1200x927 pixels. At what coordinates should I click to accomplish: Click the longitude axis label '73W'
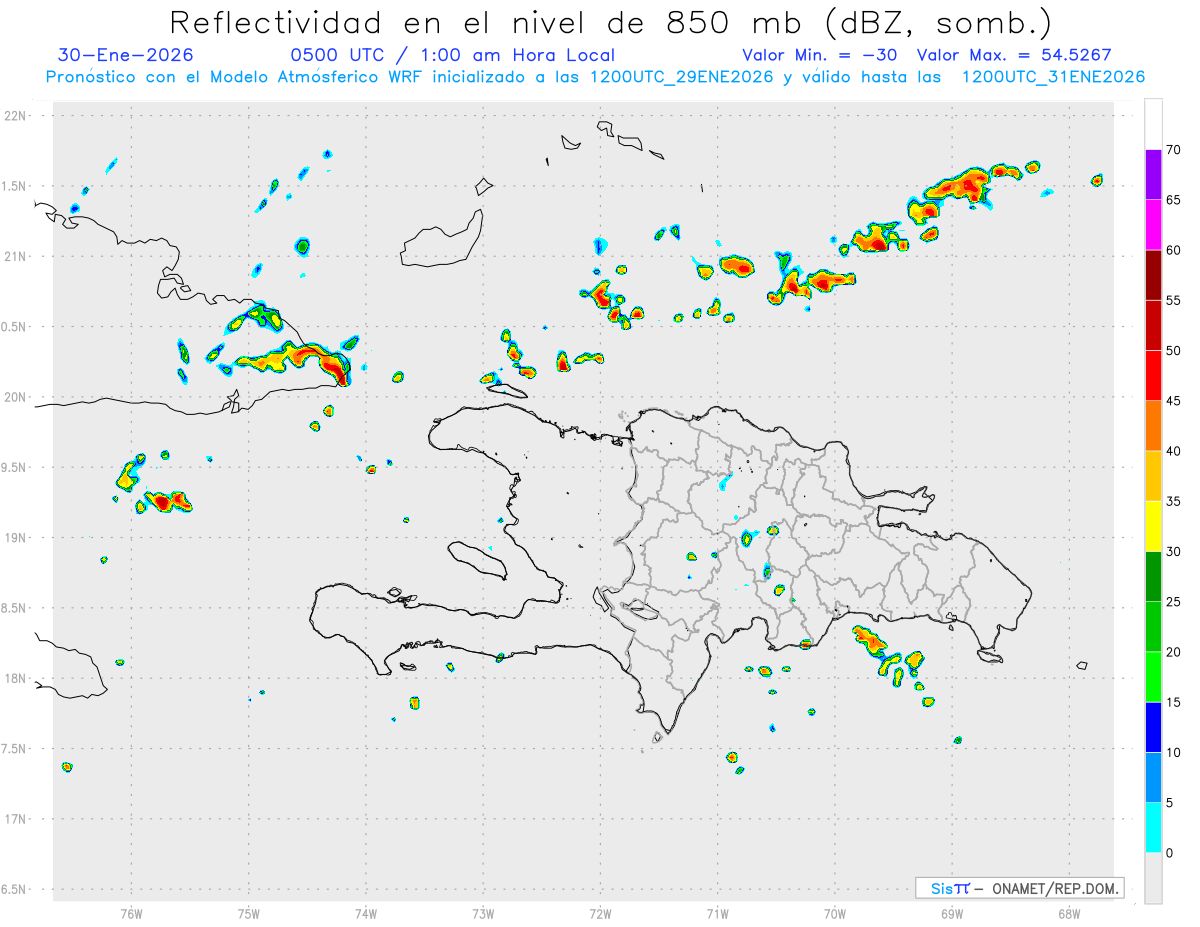(x=483, y=913)
